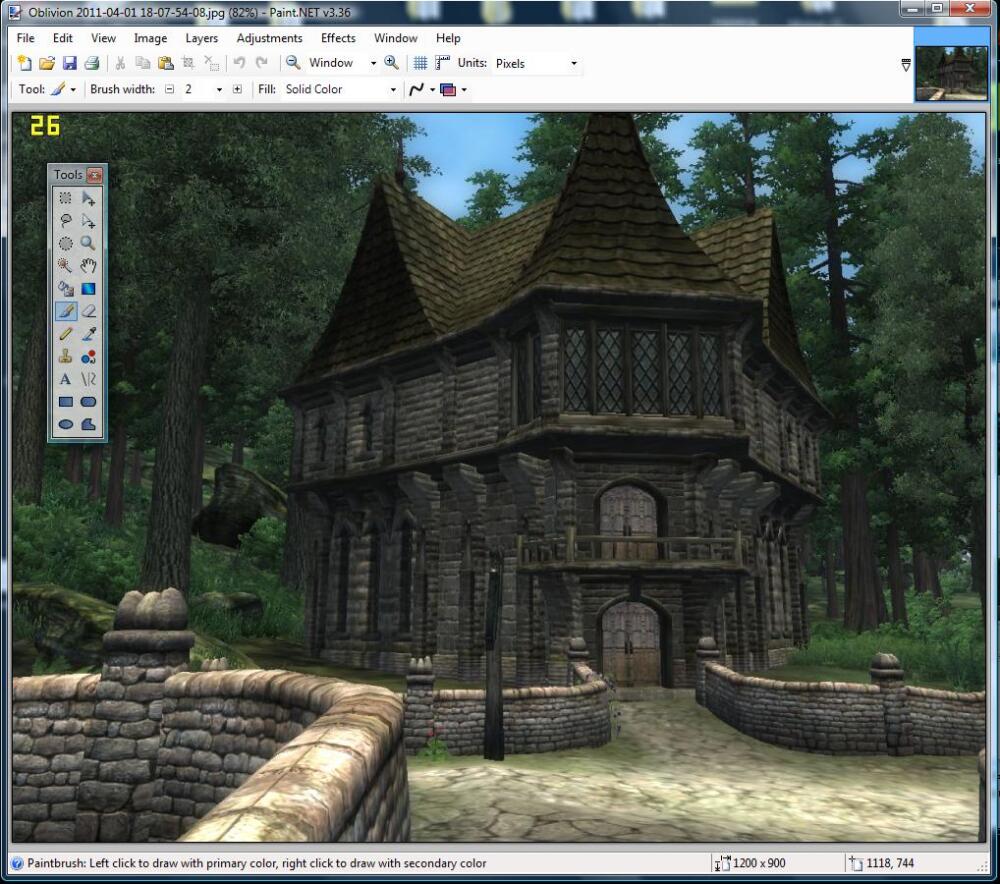The height and width of the screenshot is (884, 1000).
Task: Deselect all using the toolbar icon
Action: click(x=211, y=63)
